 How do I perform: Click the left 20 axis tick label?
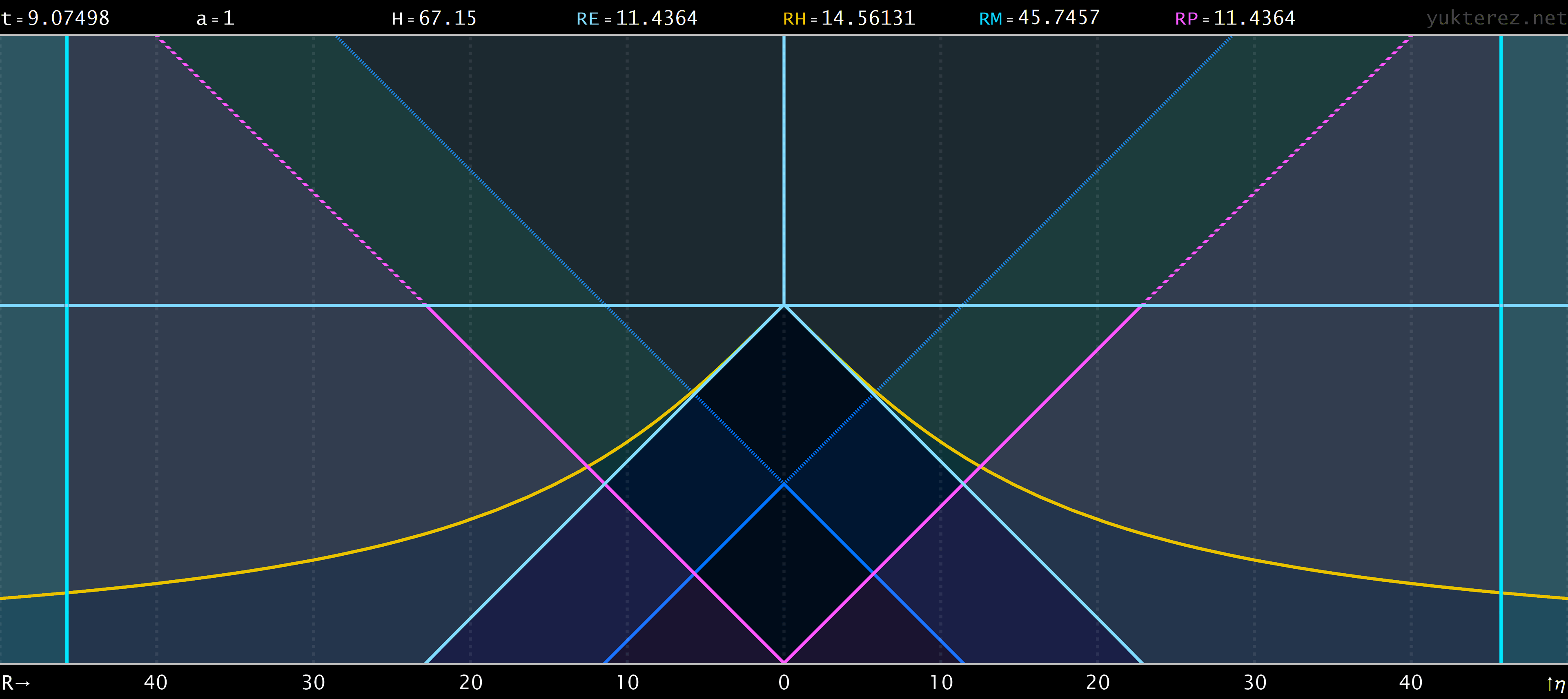coord(471,682)
